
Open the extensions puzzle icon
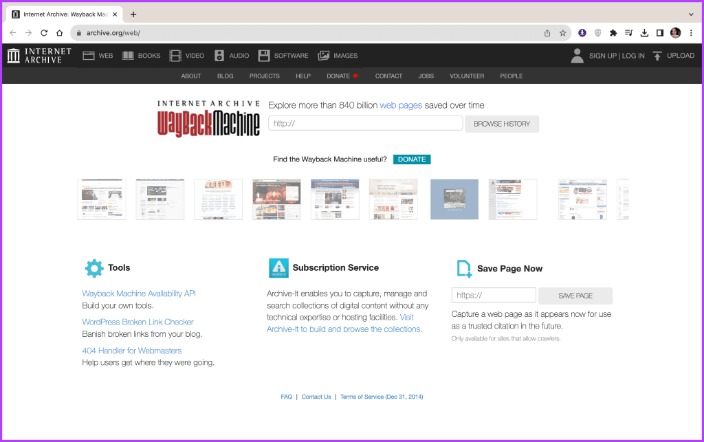(x=613, y=33)
